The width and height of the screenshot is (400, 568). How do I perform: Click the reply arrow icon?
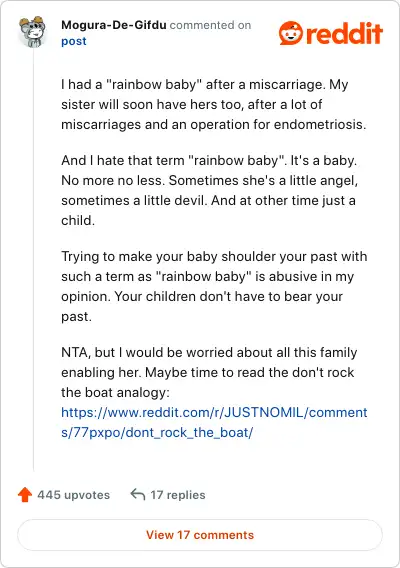[x=138, y=494]
